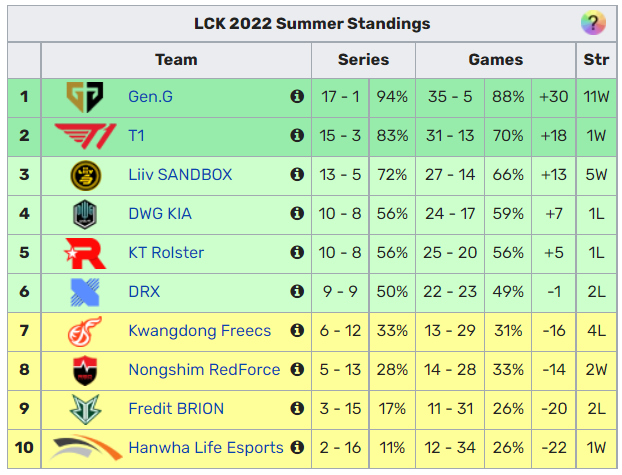622x475 pixels.
Task: Click the Gen.G team logo
Action: point(85,97)
